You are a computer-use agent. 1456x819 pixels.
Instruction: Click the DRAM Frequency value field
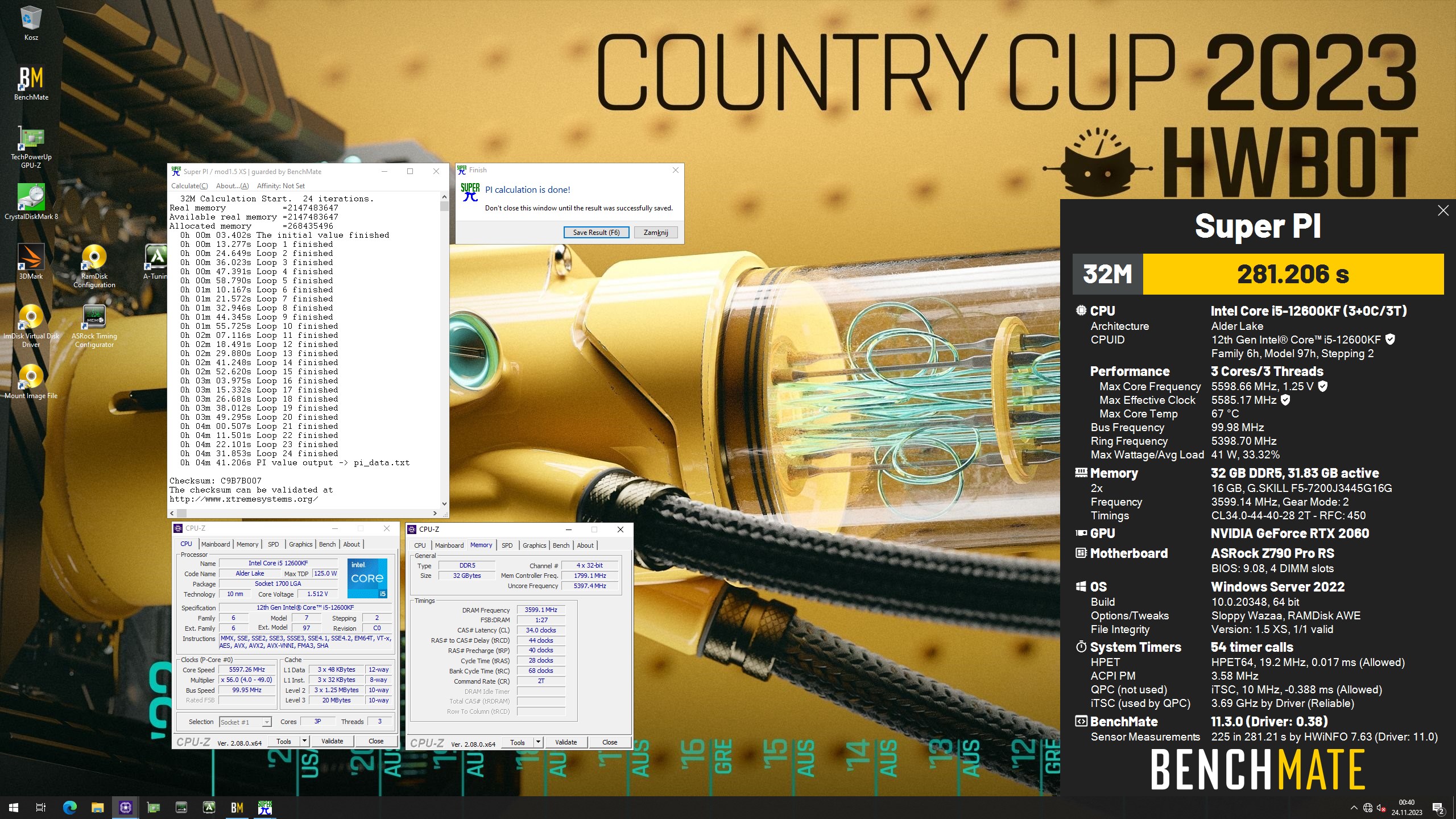click(x=541, y=610)
